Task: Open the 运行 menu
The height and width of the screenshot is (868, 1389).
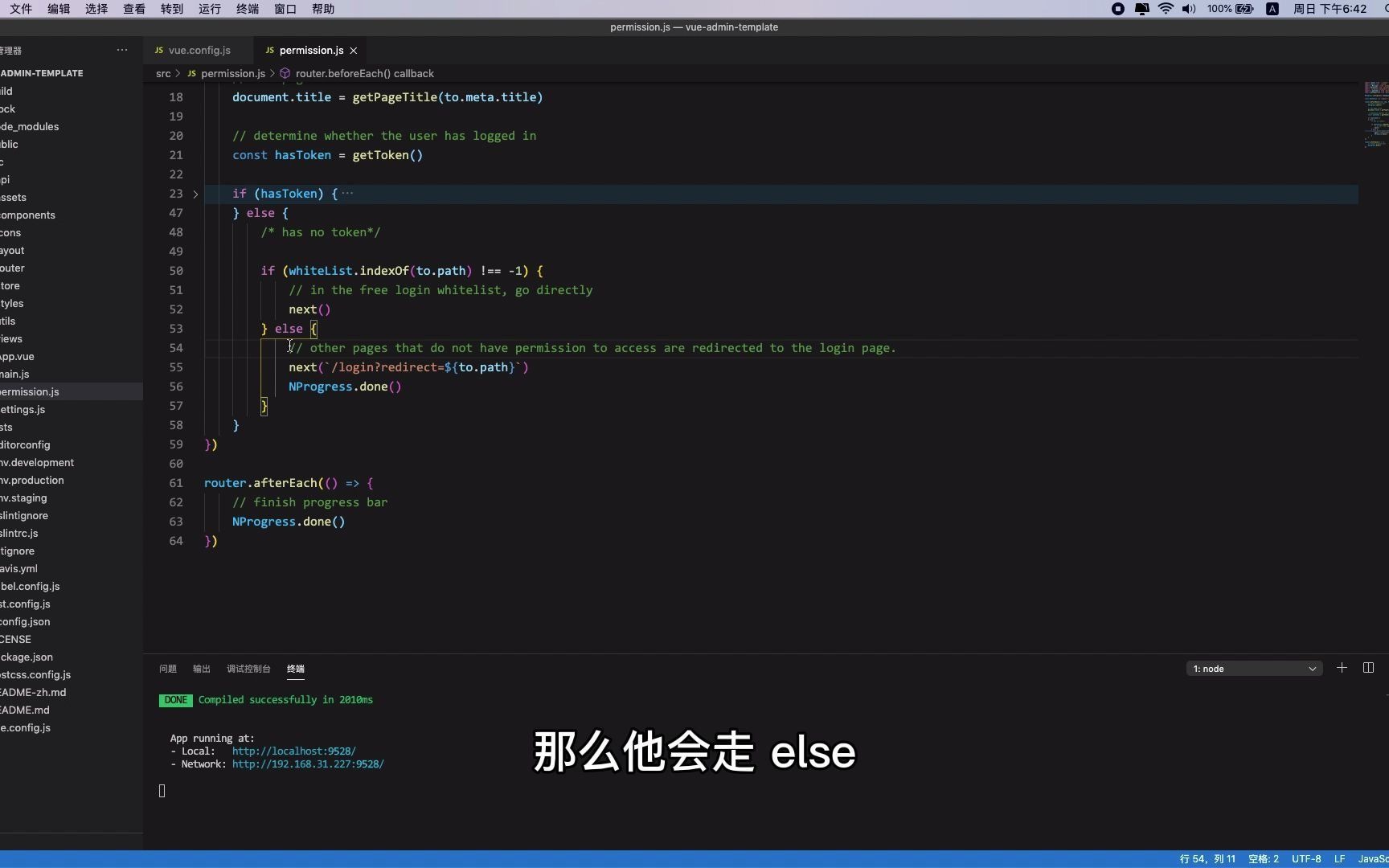Action: coord(210,9)
